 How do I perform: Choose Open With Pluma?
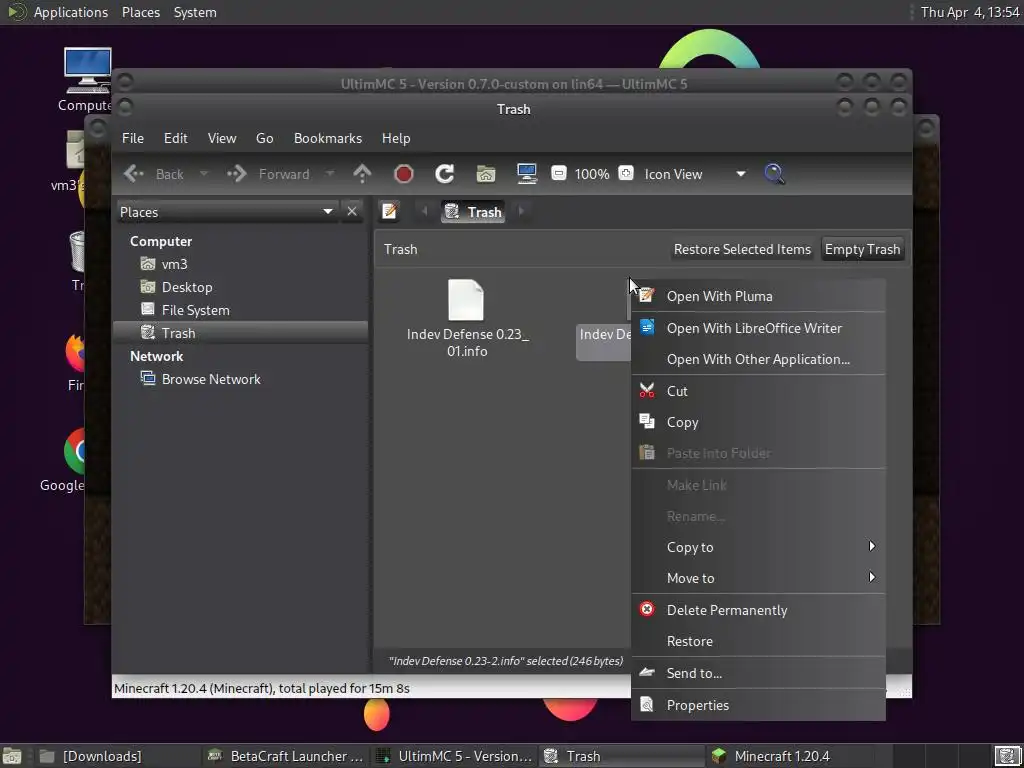pyautogui.click(x=758, y=296)
